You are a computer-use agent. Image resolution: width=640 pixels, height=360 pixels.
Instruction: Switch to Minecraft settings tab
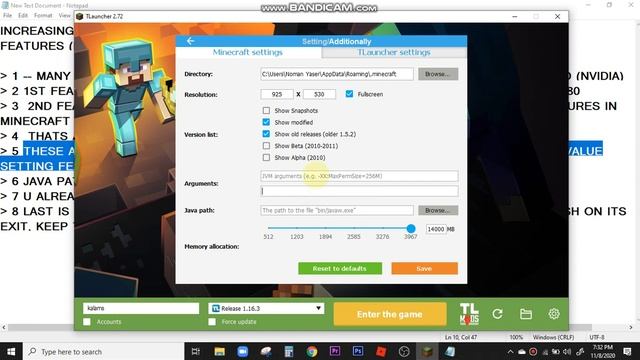pyautogui.click(x=248, y=52)
